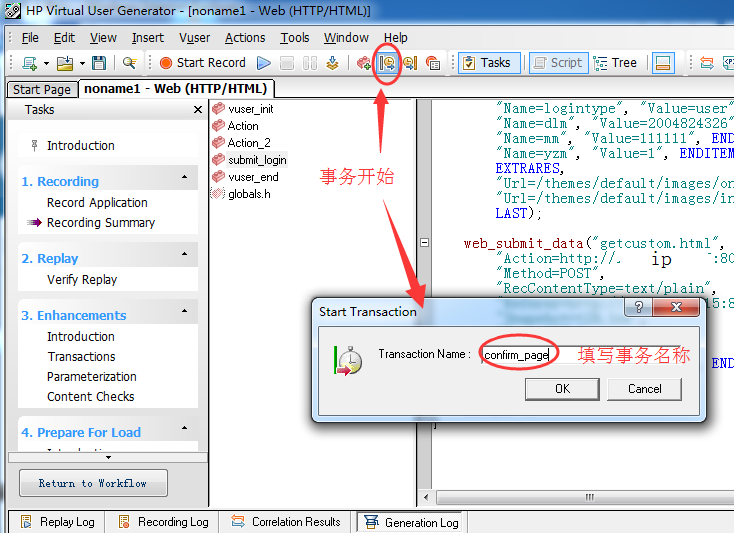This screenshot has height=533, width=734.
Task: Open the Edit menu
Action: (64, 37)
